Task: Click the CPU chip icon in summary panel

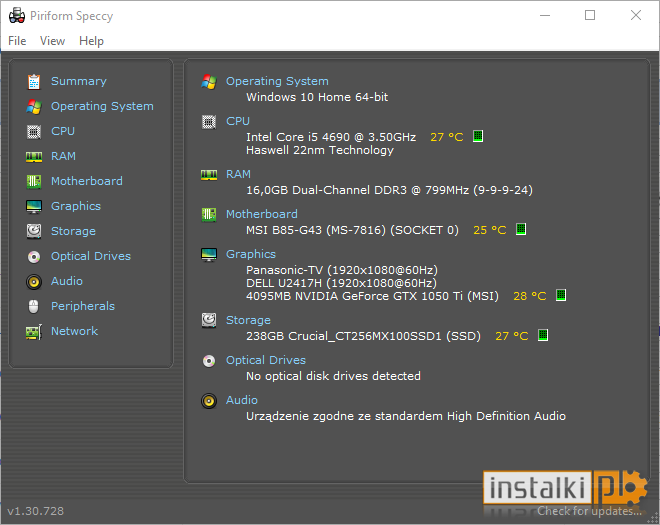Action: [x=209, y=122]
